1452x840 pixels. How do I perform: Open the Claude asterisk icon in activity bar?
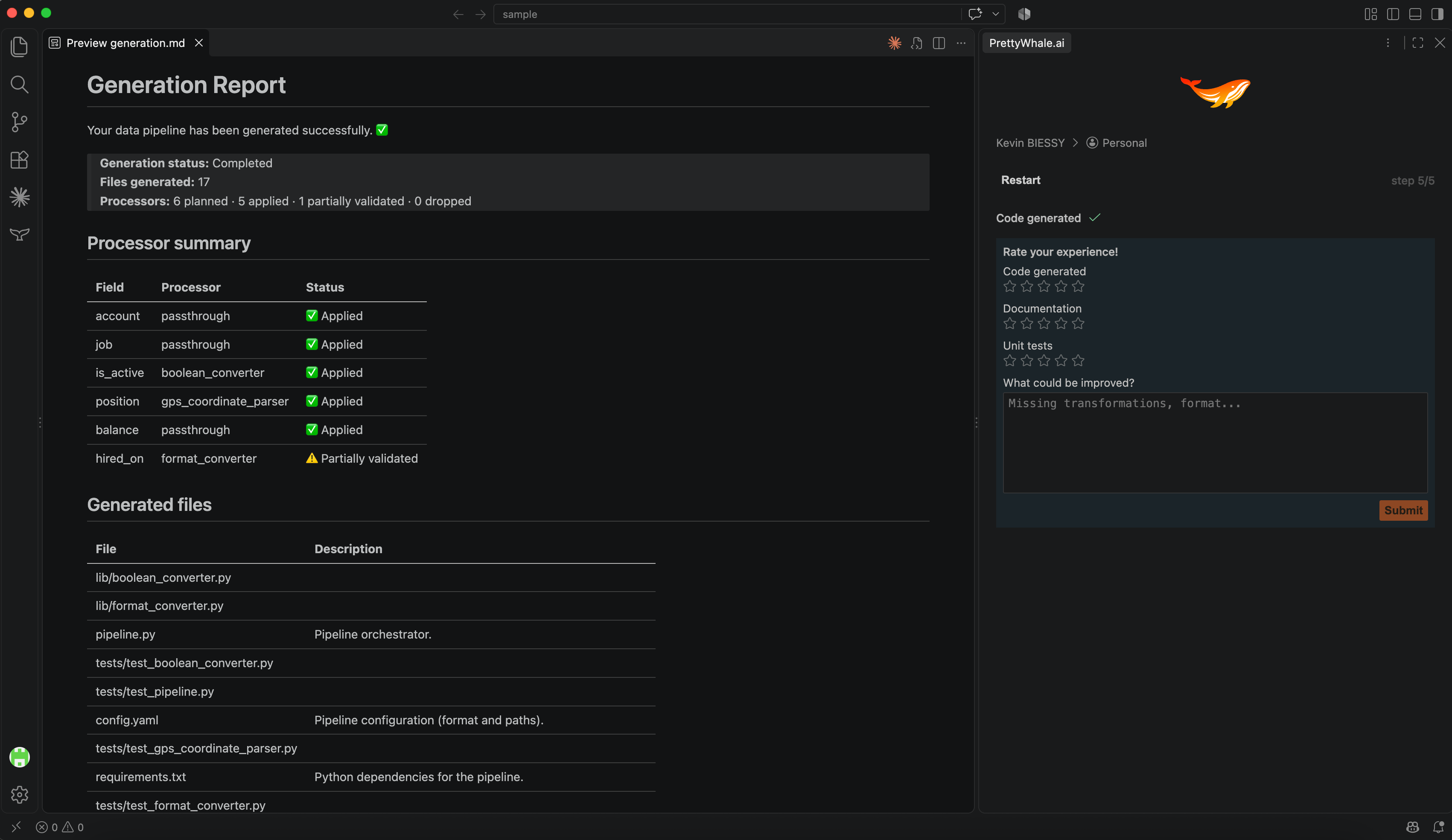click(20, 198)
